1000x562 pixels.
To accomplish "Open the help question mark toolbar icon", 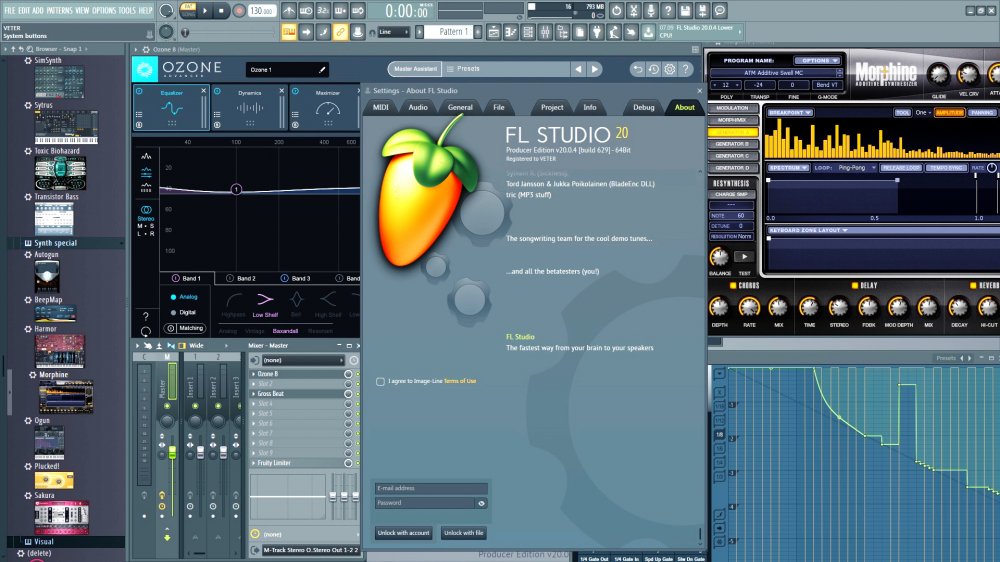I will pos(668,11).
